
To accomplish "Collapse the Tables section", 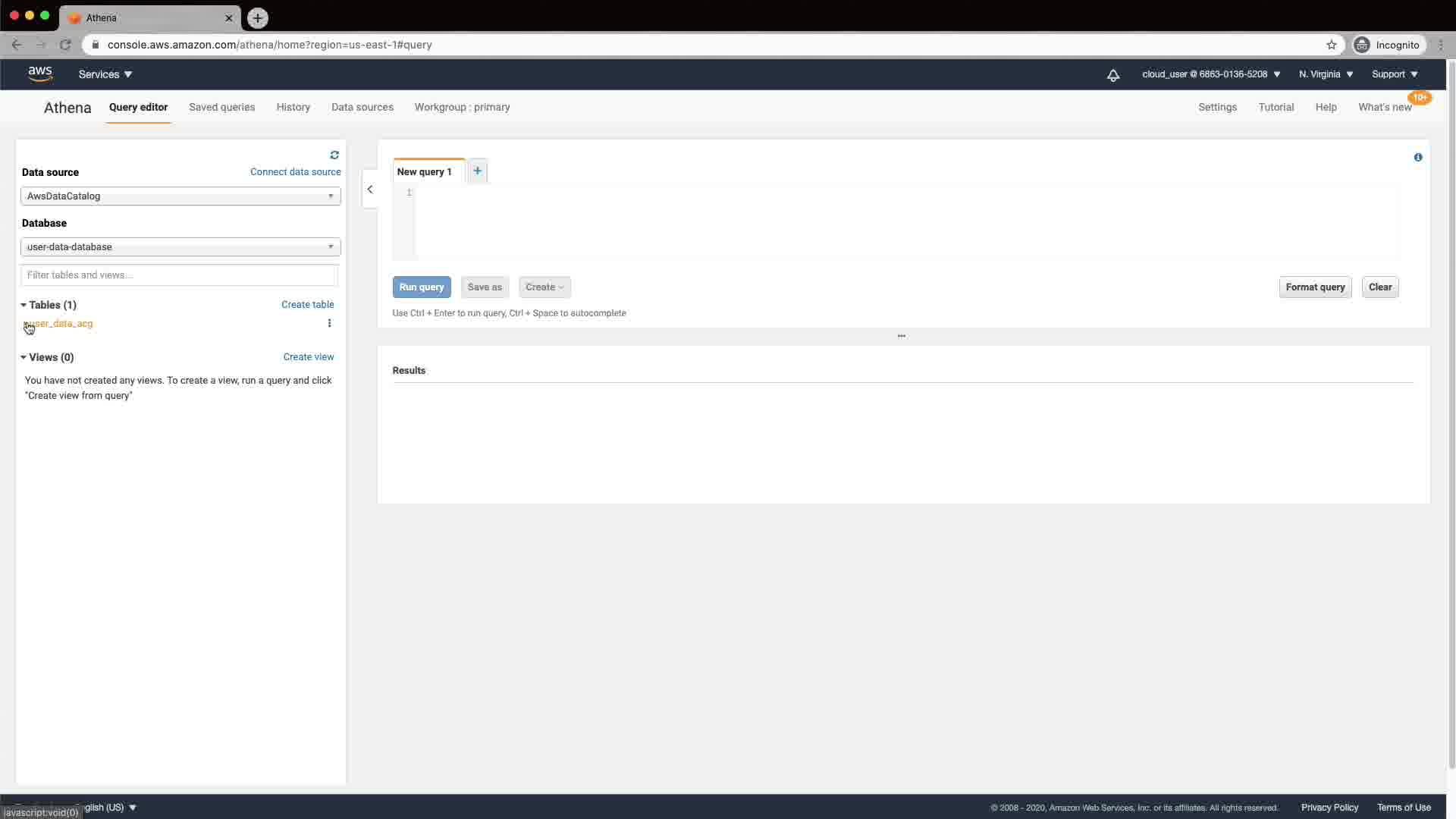I will tap(24, 305).
